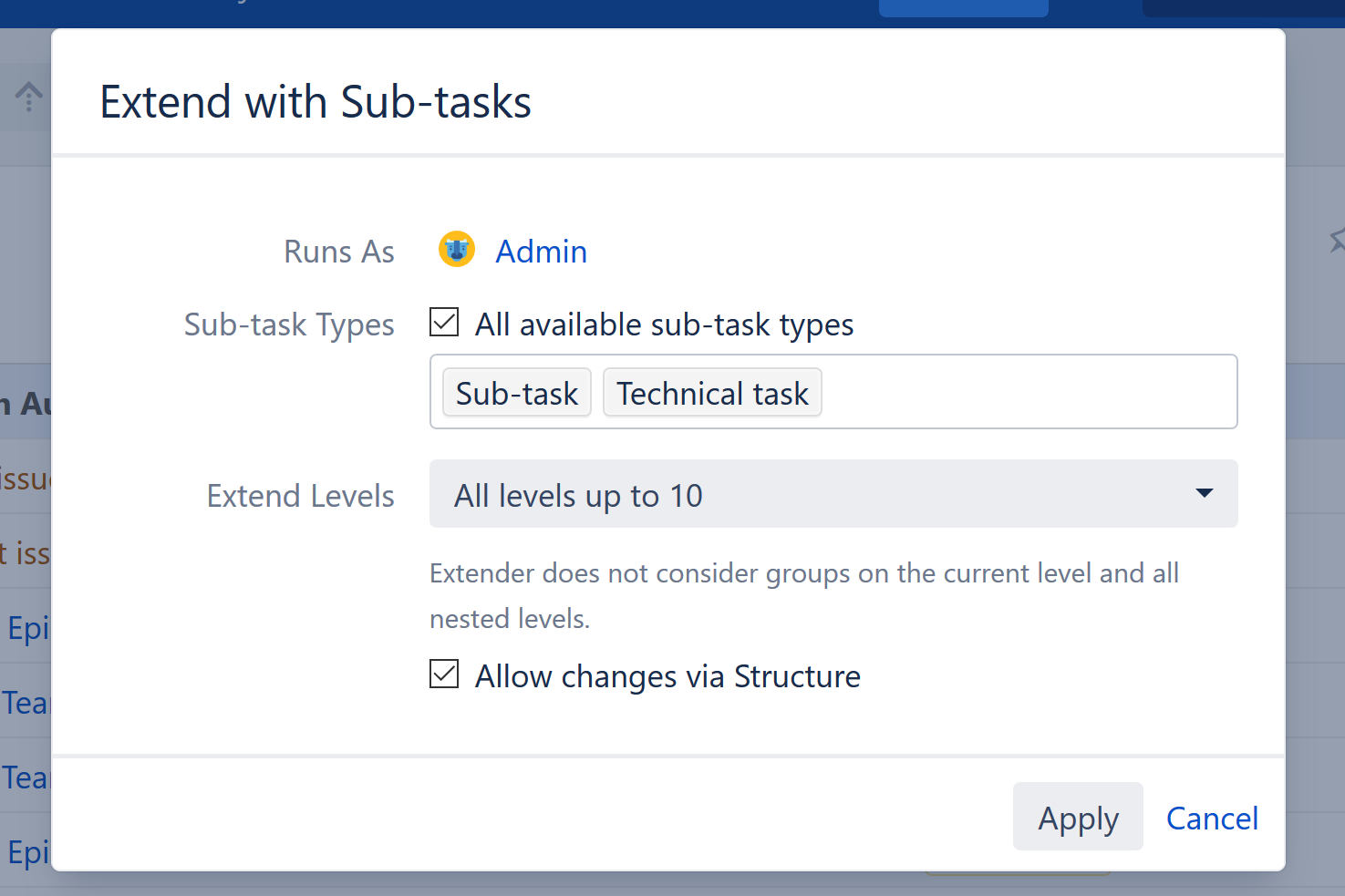
Task: Select the Team row behind the dialog
Action: [x=25, y=702]
